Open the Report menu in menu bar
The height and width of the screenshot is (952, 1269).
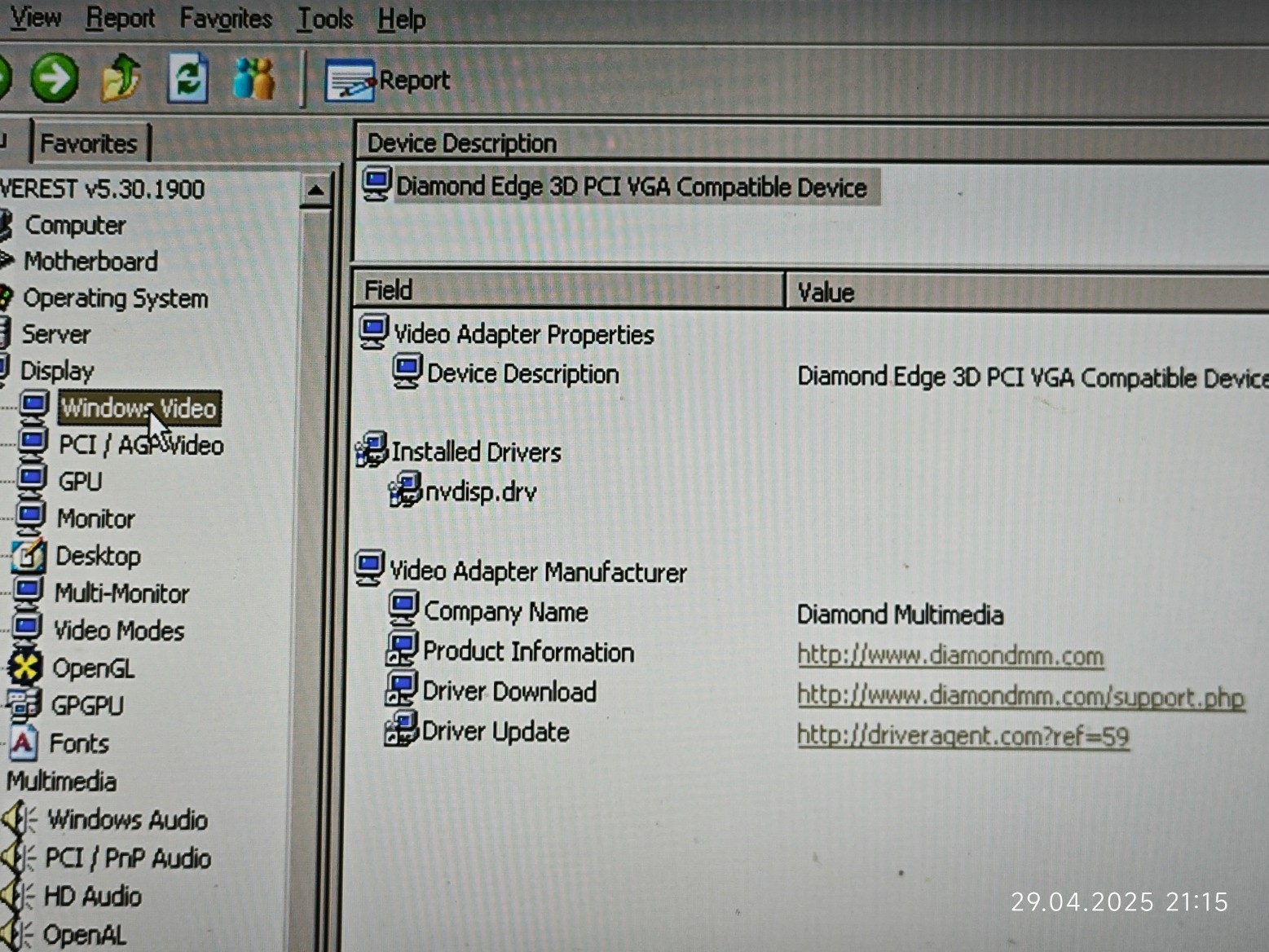[x=120, y=18]
